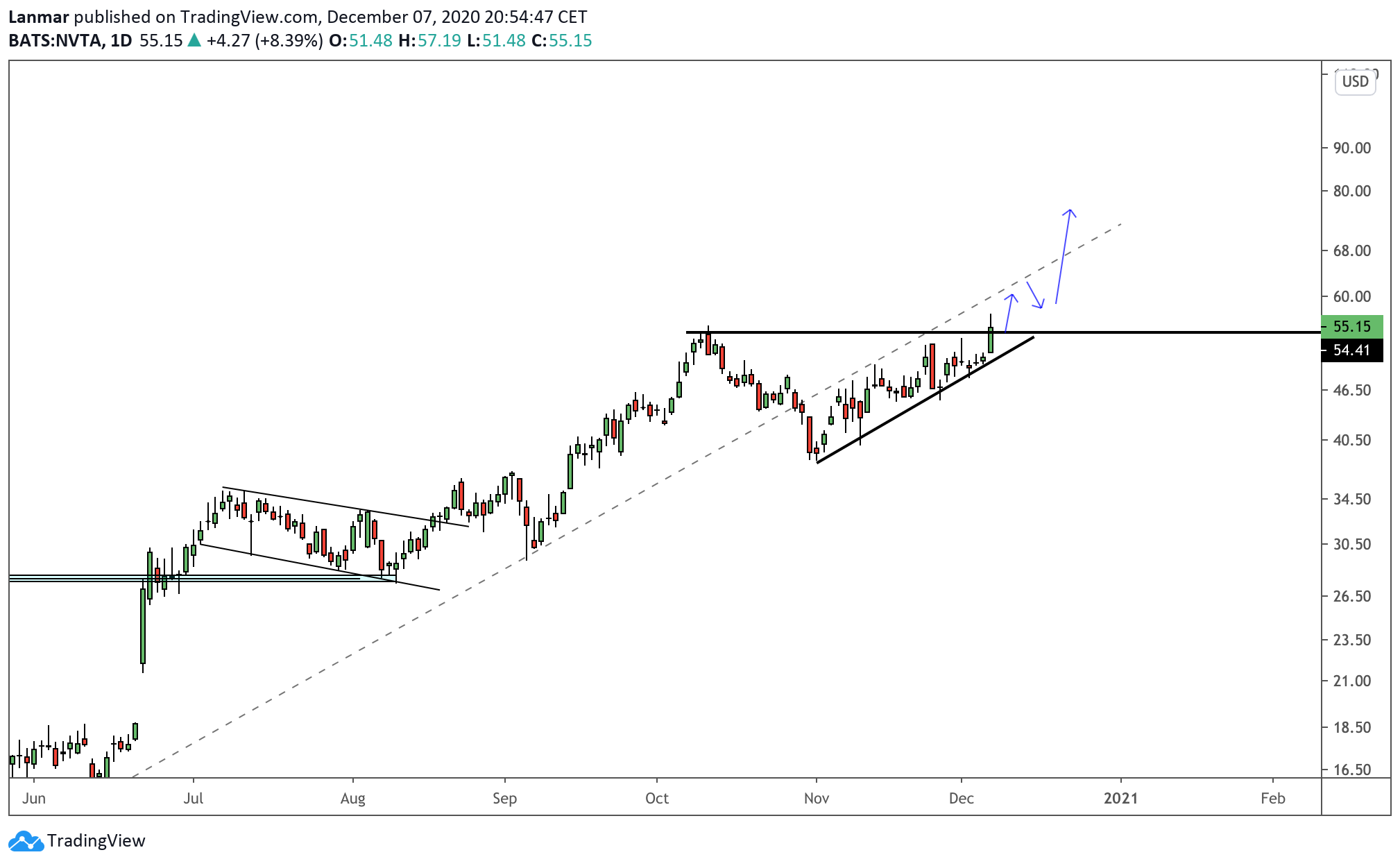Image resolution: width=1400 pixels, height=866 pixels.
Task: Click the 2021 label on the time axis
Action: (x=1120, y=798)
